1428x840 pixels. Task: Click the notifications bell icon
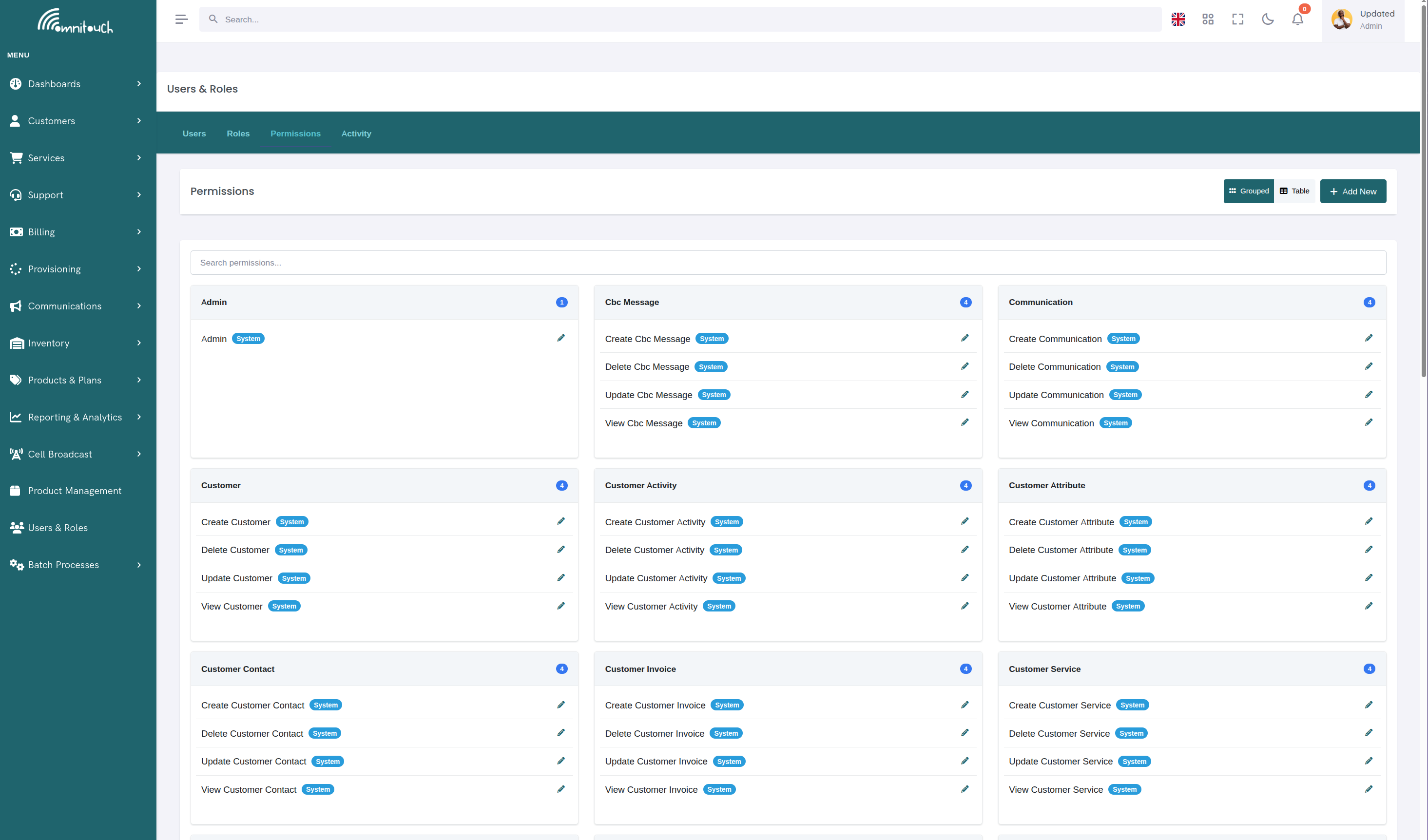(1298, 19)
